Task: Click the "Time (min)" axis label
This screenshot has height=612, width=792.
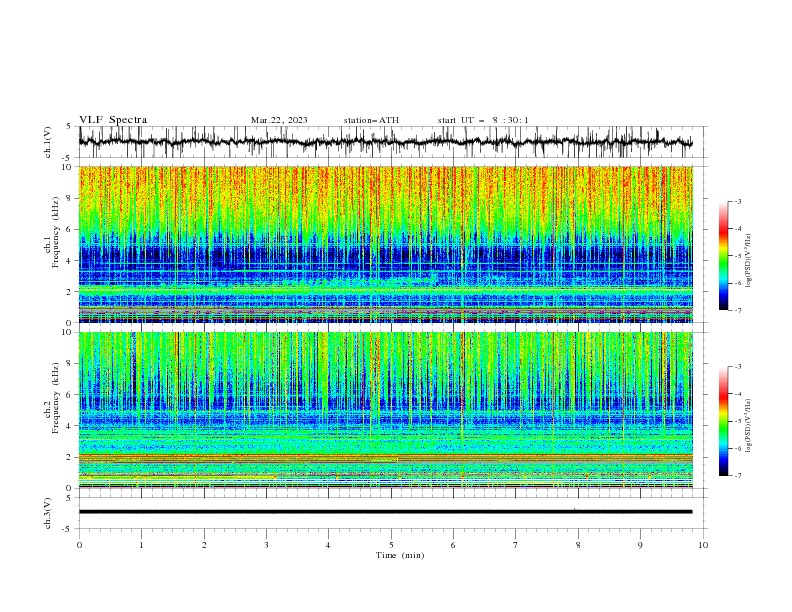Action: tap(400, 555)
